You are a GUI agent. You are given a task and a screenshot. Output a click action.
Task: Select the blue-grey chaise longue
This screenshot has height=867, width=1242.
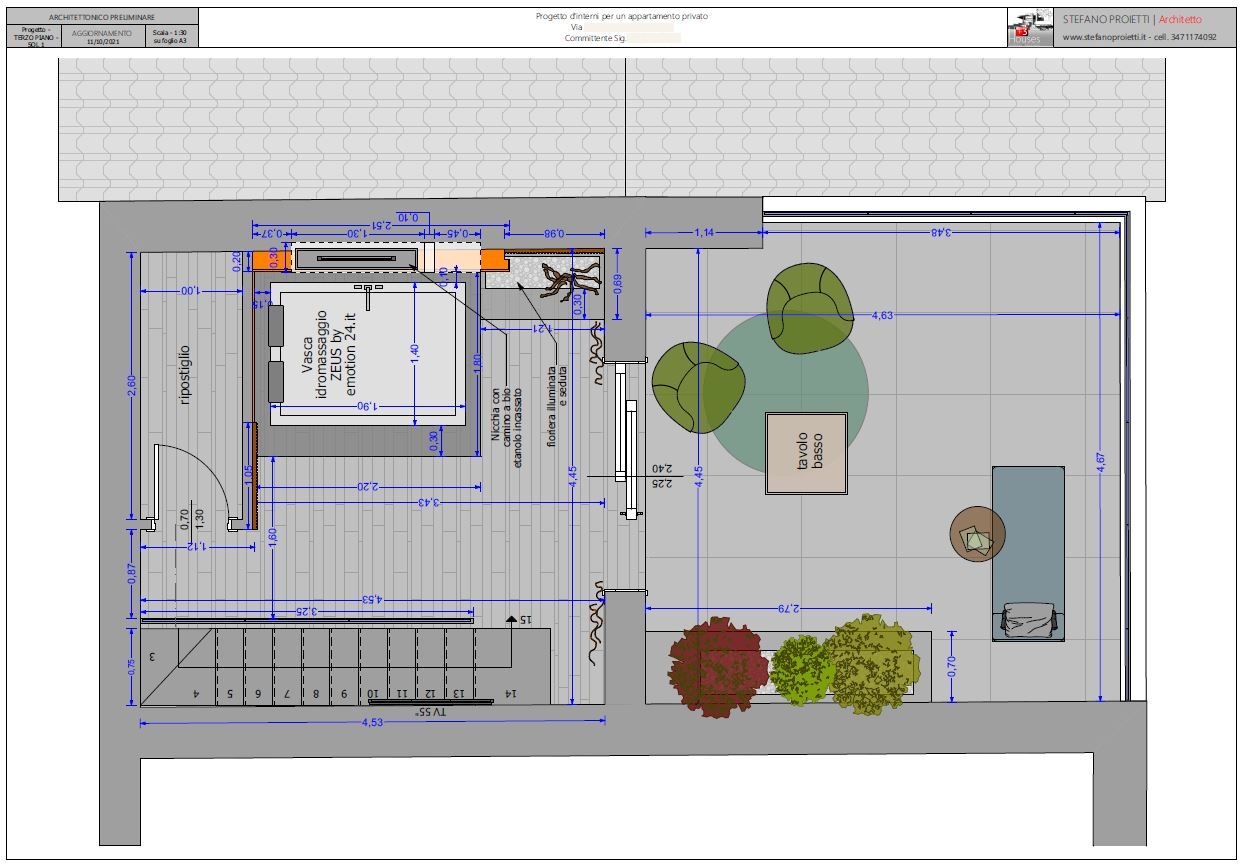click(1028, 552)
